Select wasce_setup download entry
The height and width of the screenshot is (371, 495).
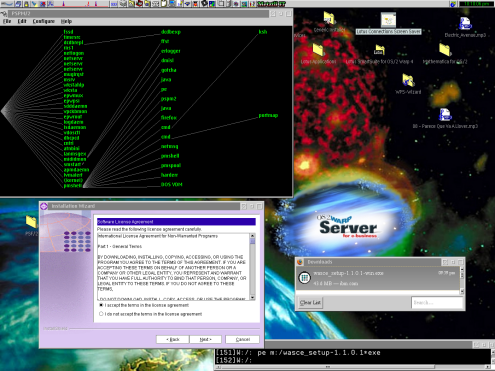[x=378, y=278]
